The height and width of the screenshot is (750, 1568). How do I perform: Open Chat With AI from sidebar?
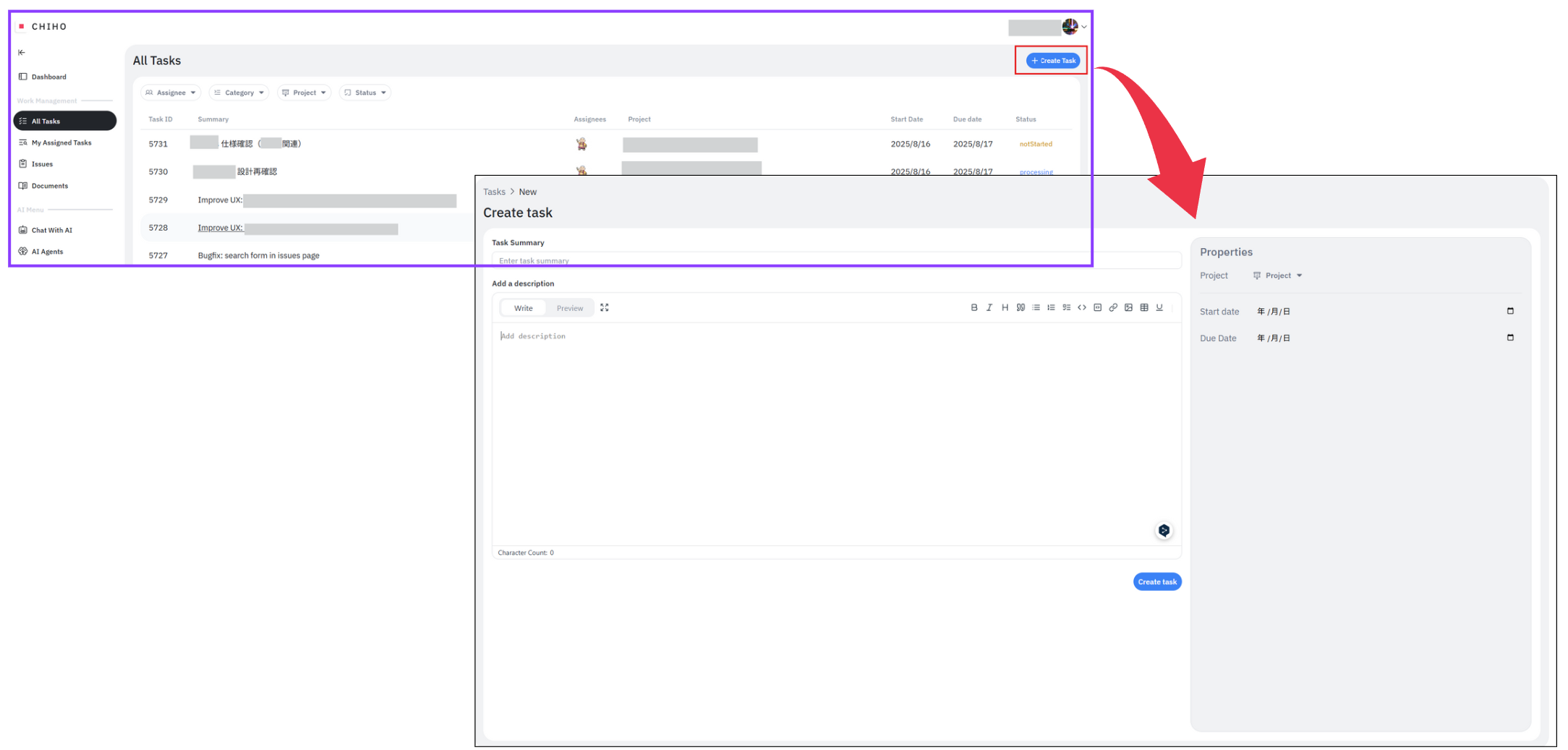pyautogui.click(x=51, y=231)
